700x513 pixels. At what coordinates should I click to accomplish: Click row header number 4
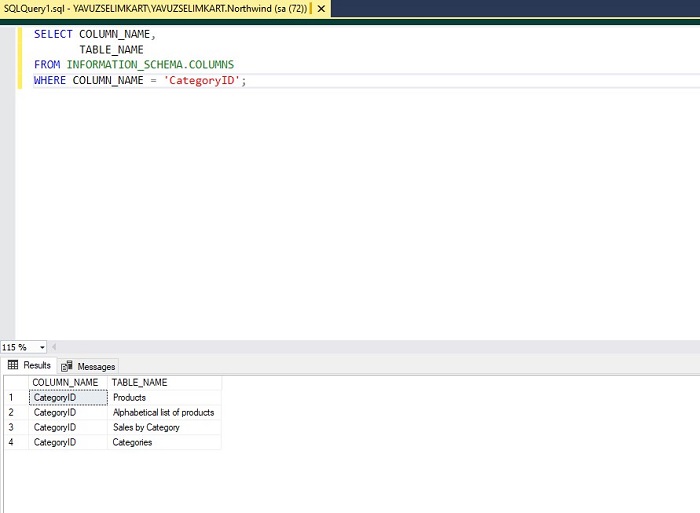pyautogui.click(x=16, y=442)
